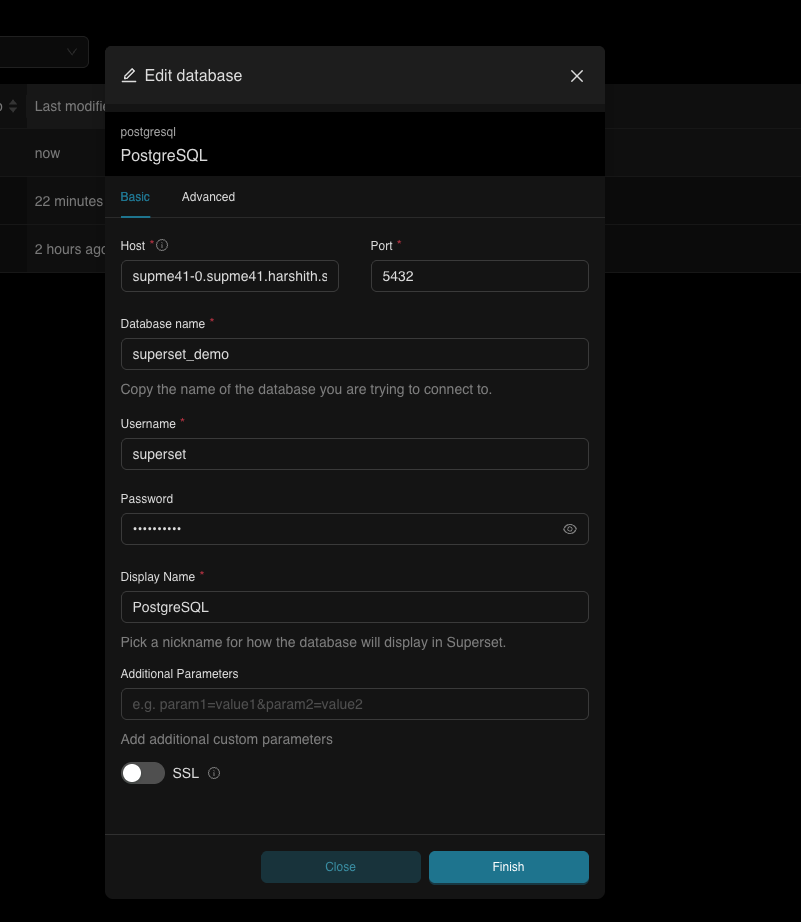This screenshot has height=922, width=801.
Task: Click the Host info icon
Action: (x=162, y=245)
